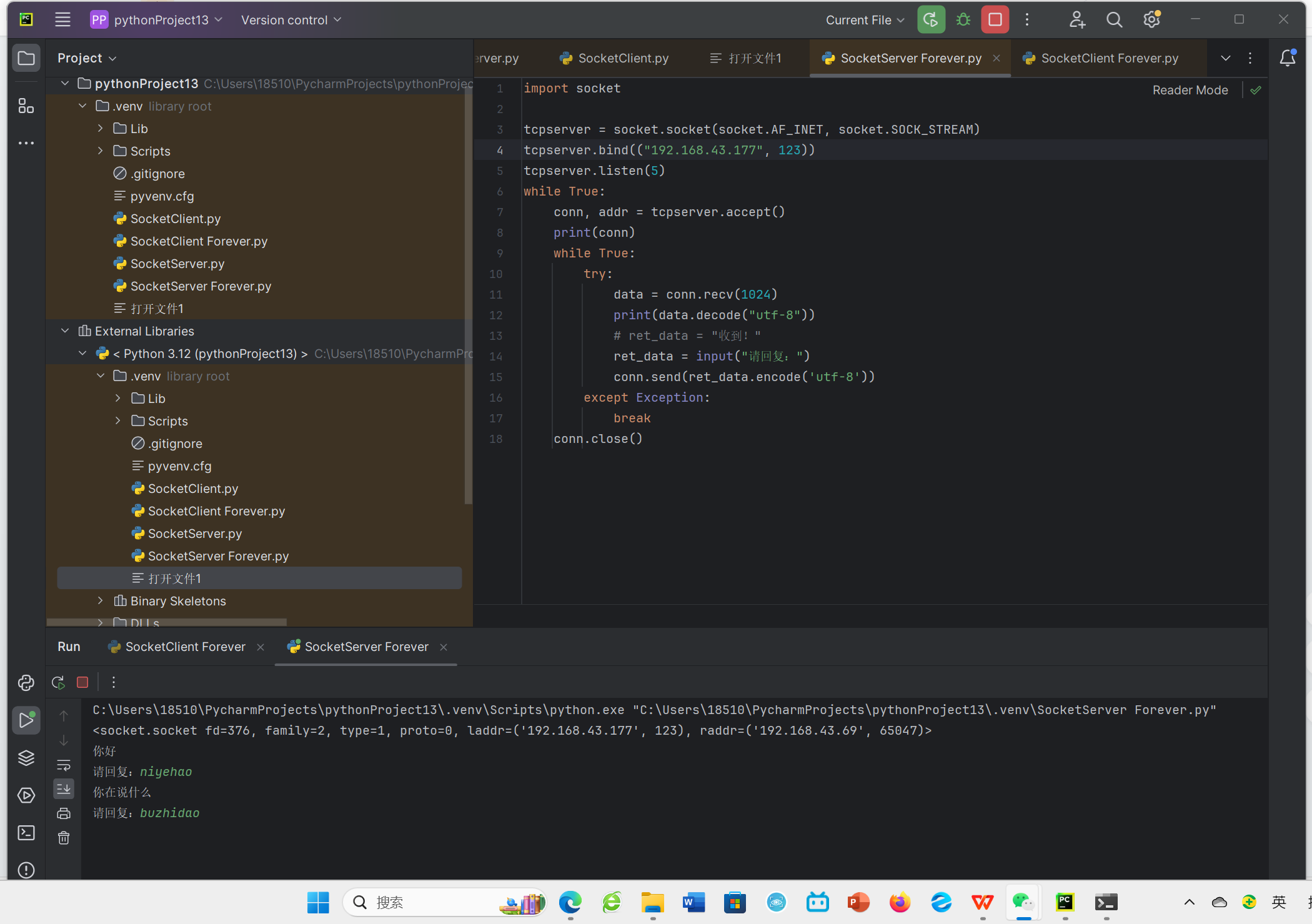
Task: Expand the Binary Skeletons node
Action: tap(100, 601)
